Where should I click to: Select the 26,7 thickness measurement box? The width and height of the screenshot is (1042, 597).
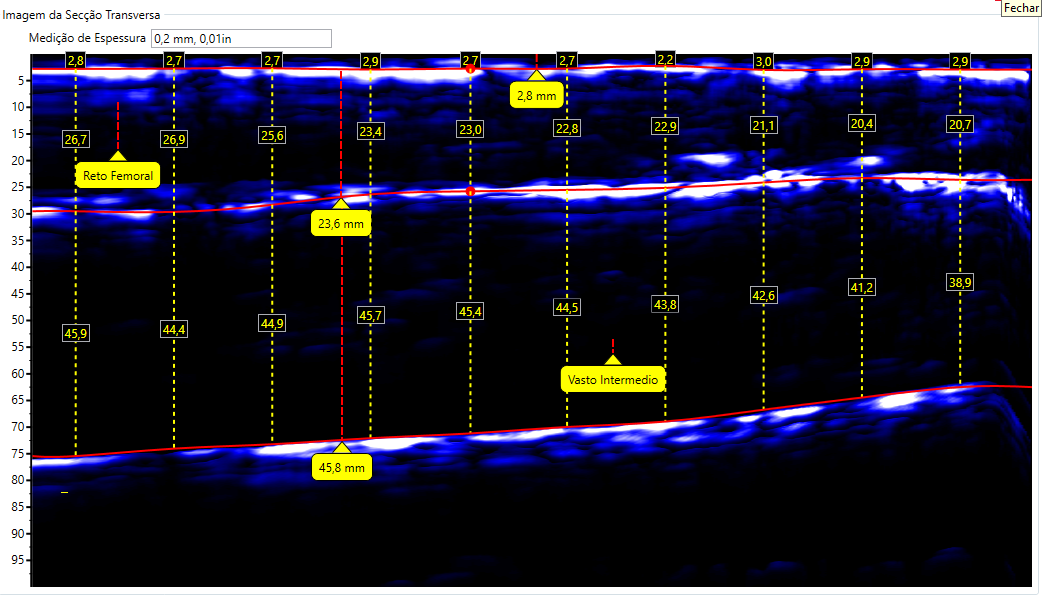tap(76, 139)
